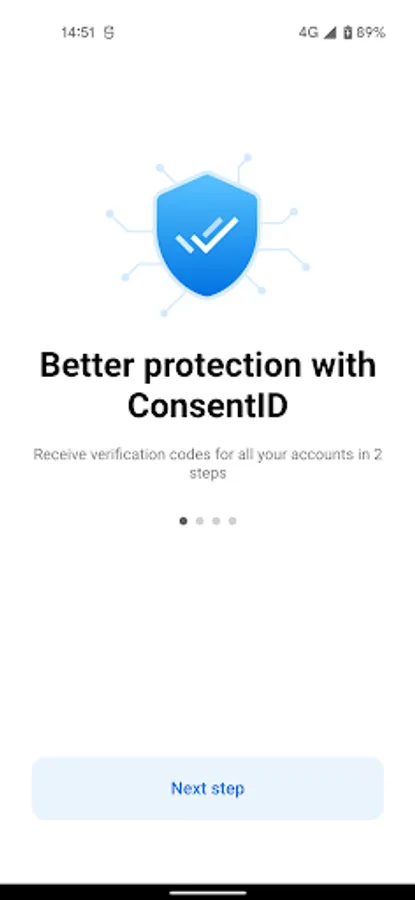Select the second page indicator dot
Image resolution: width=415 pixels, height=900 pixels.
pyautogui.click(x=199, y=521)
